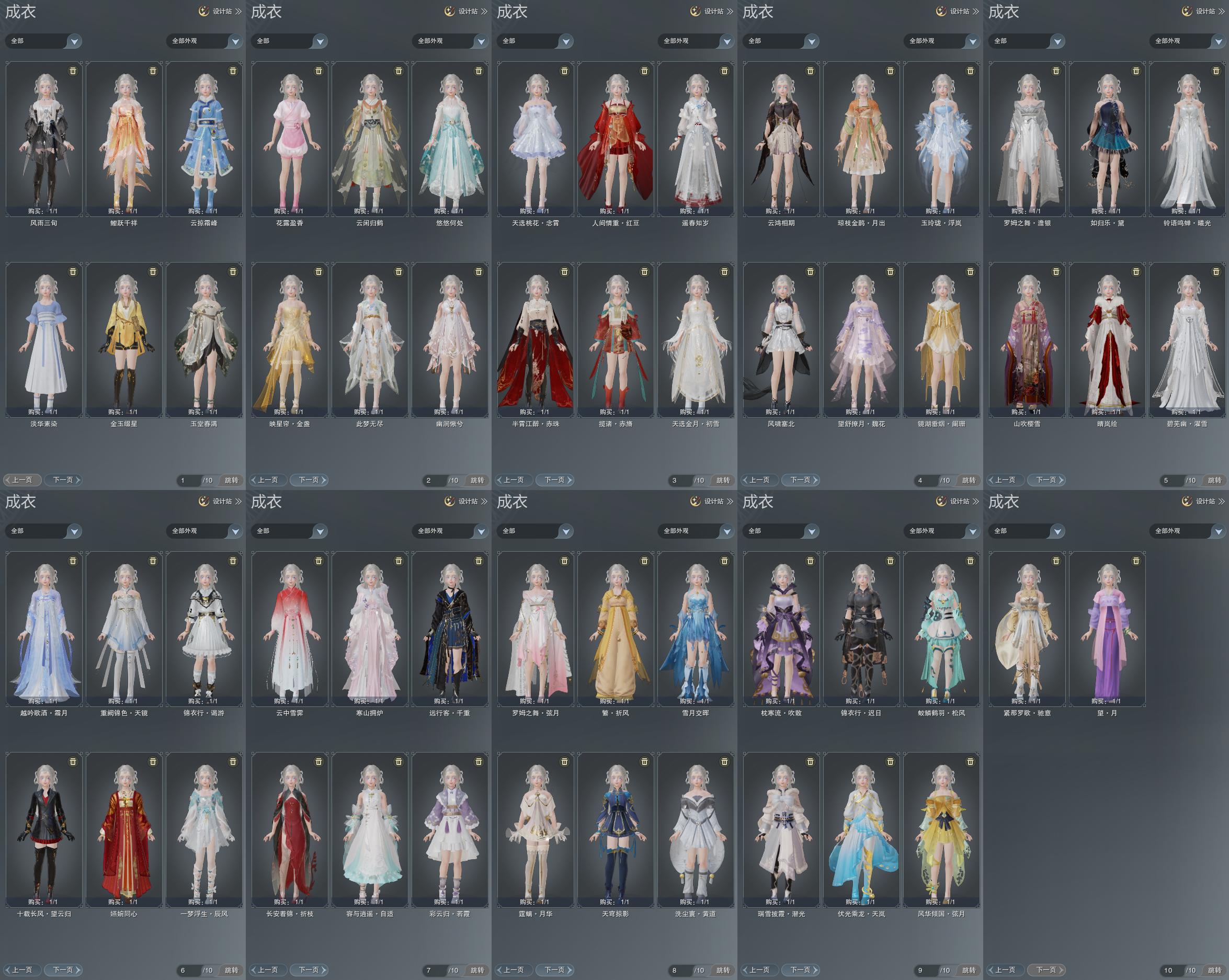Go to 下一页 from page 4 panel
The width and height of the screenshot is (1229, 980).
click(800, 480)
